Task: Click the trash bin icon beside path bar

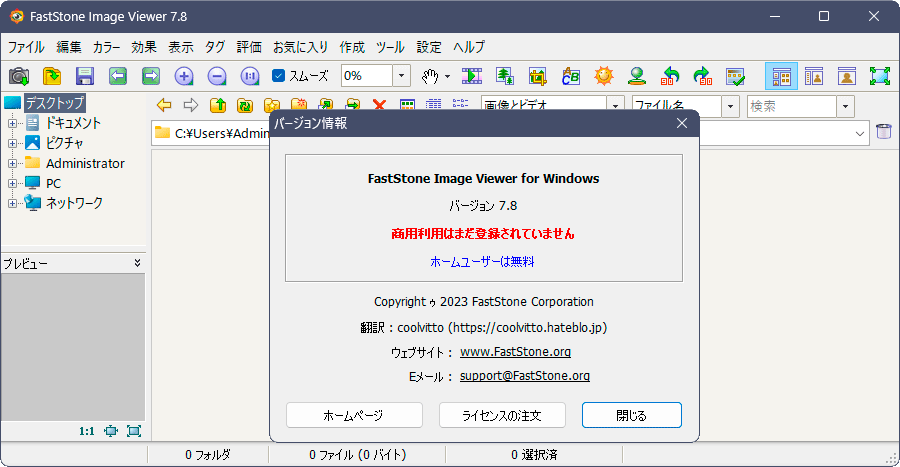Action: coord(884,131)
